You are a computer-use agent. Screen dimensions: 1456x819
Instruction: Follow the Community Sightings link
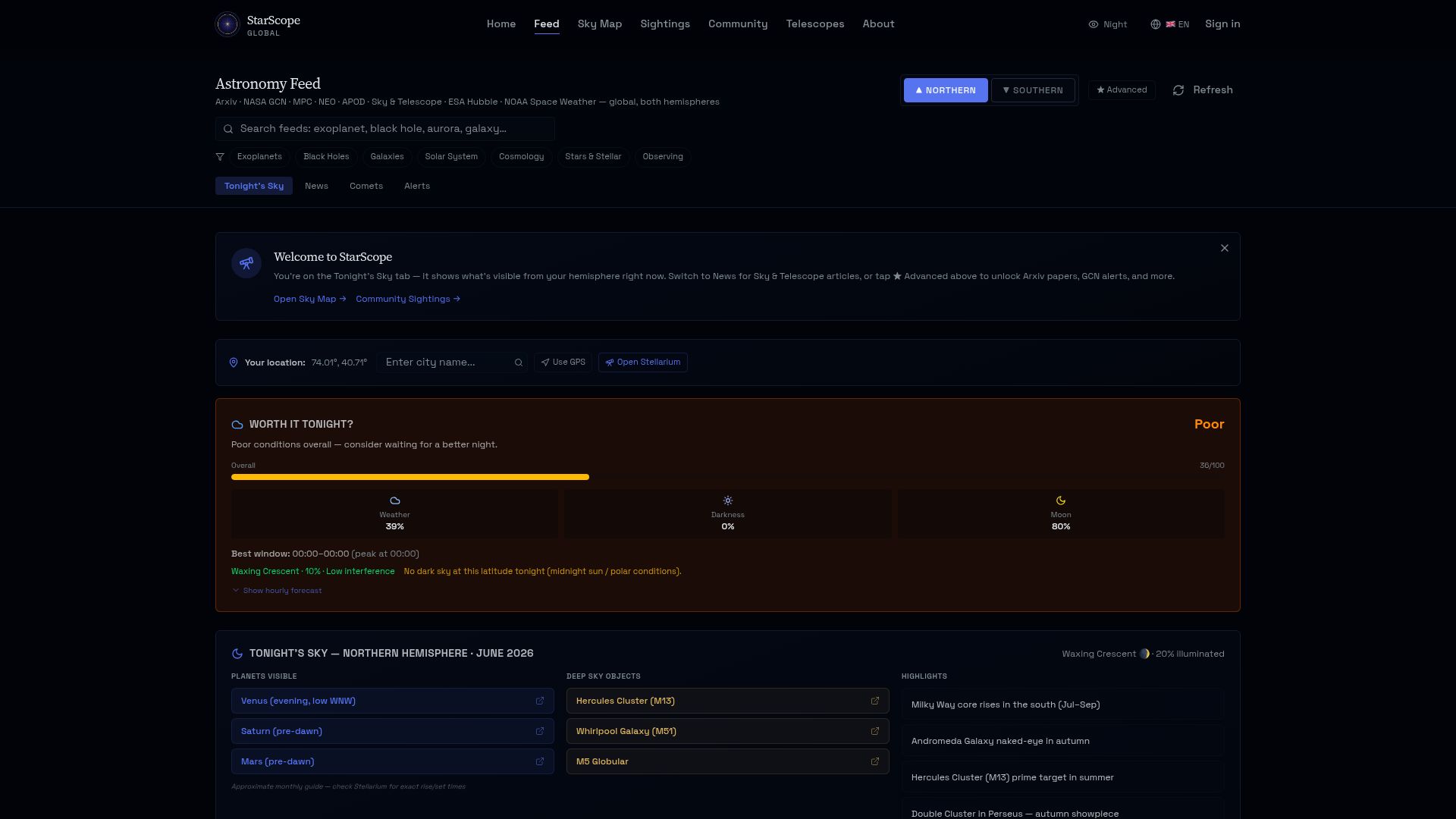point(408,299)
